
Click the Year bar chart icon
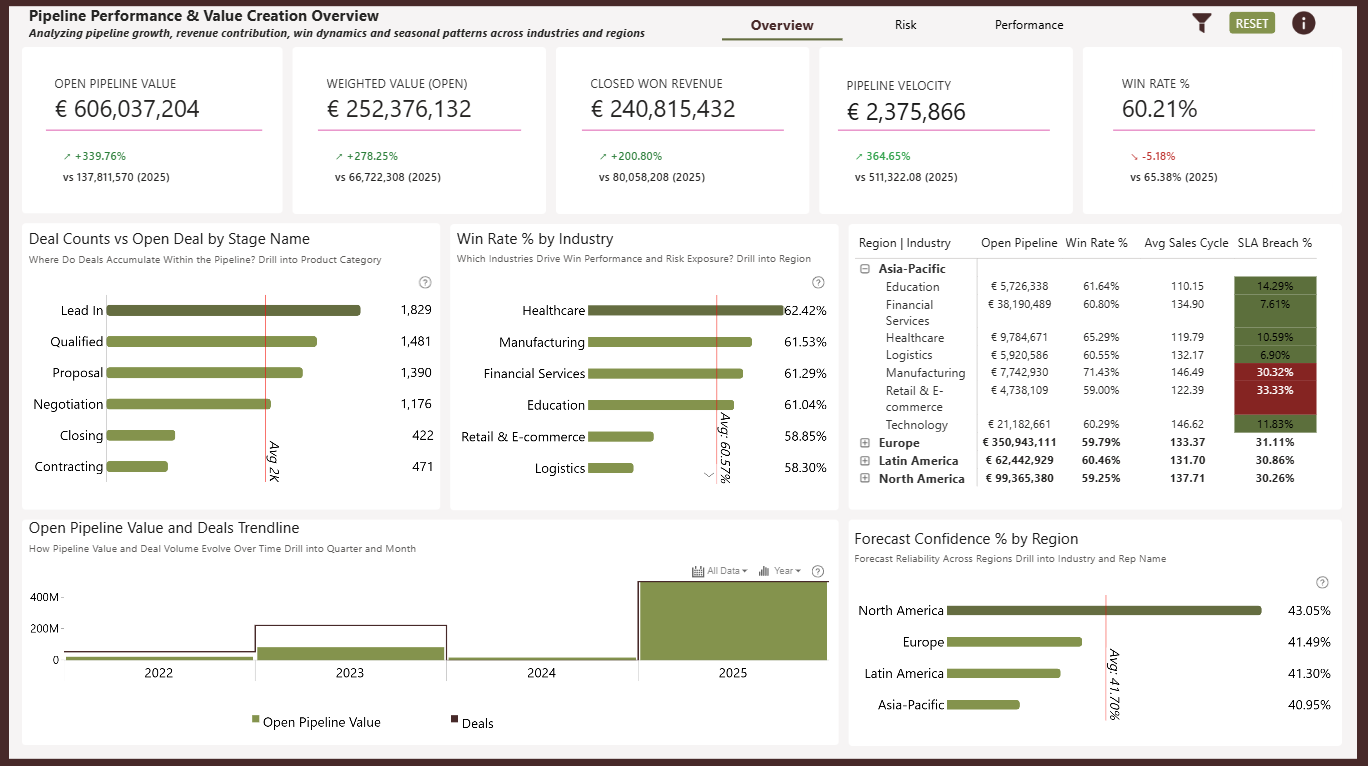click(764, 571)
